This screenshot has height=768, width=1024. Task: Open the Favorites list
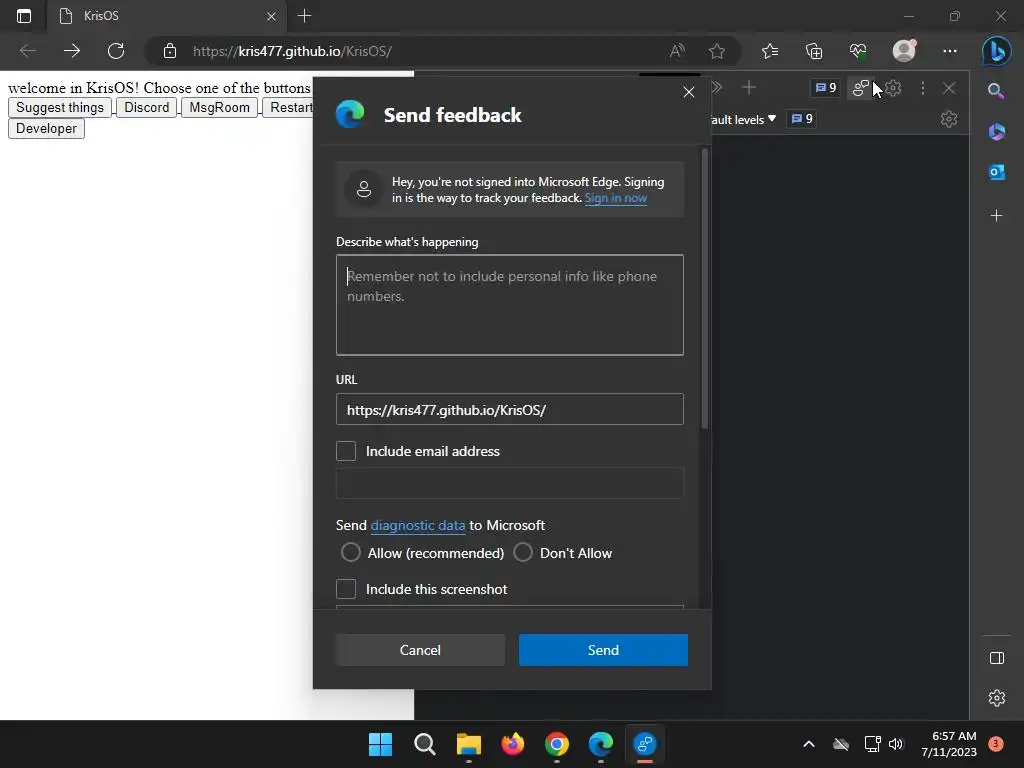pos(770,51)
